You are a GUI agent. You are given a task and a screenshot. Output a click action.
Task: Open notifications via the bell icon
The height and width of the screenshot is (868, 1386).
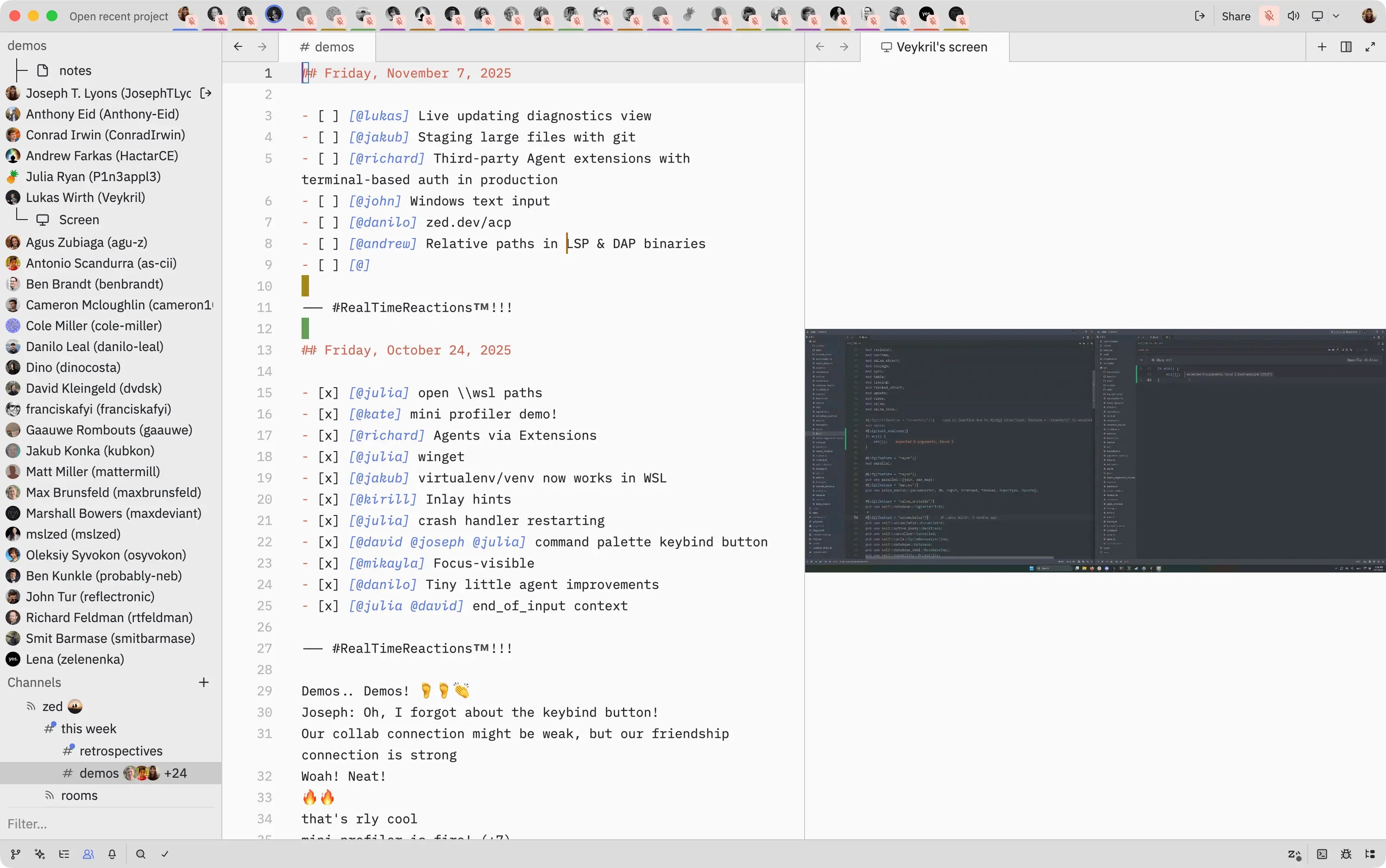coord(113,855)
